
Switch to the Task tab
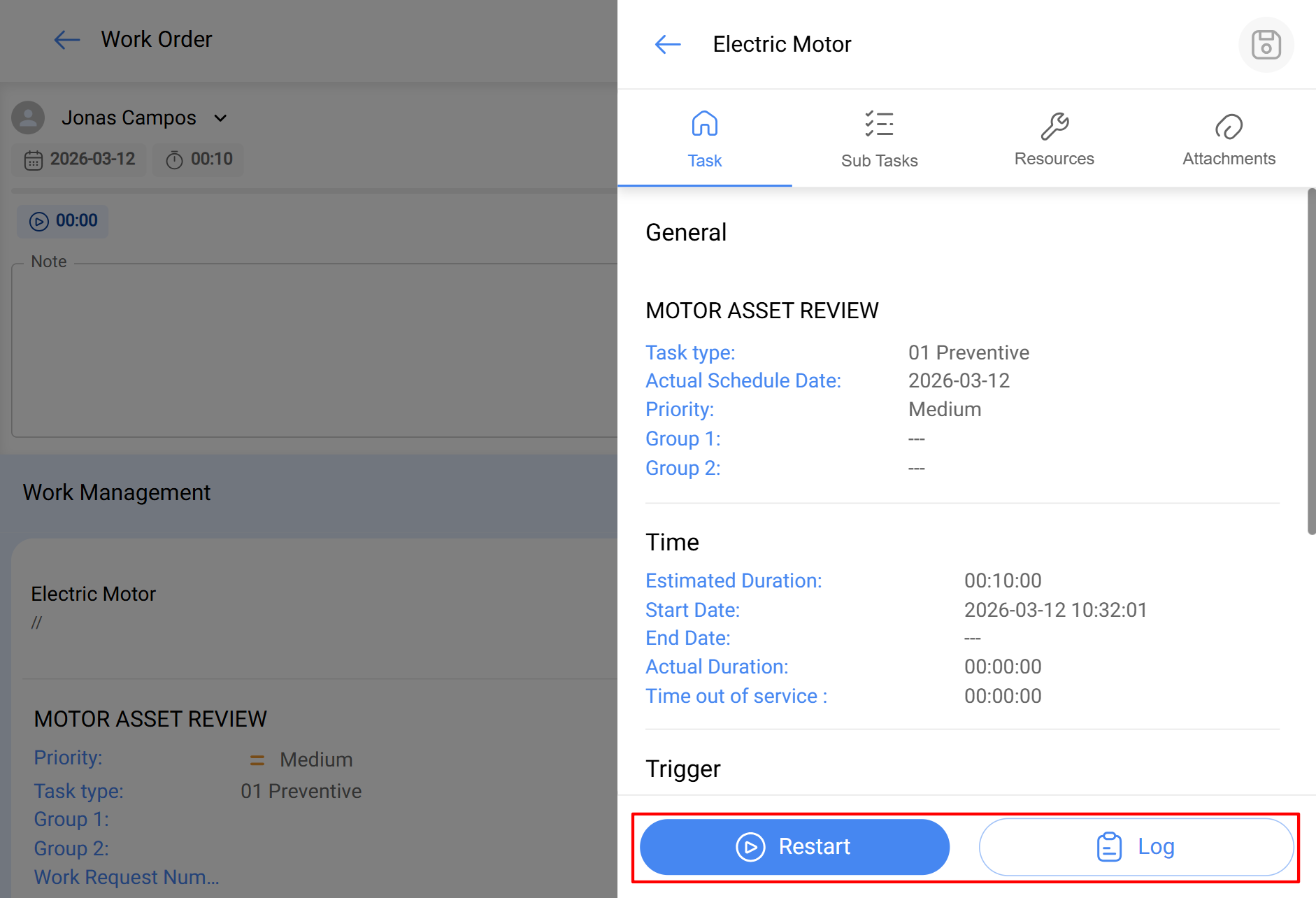[x=704, y=138]
